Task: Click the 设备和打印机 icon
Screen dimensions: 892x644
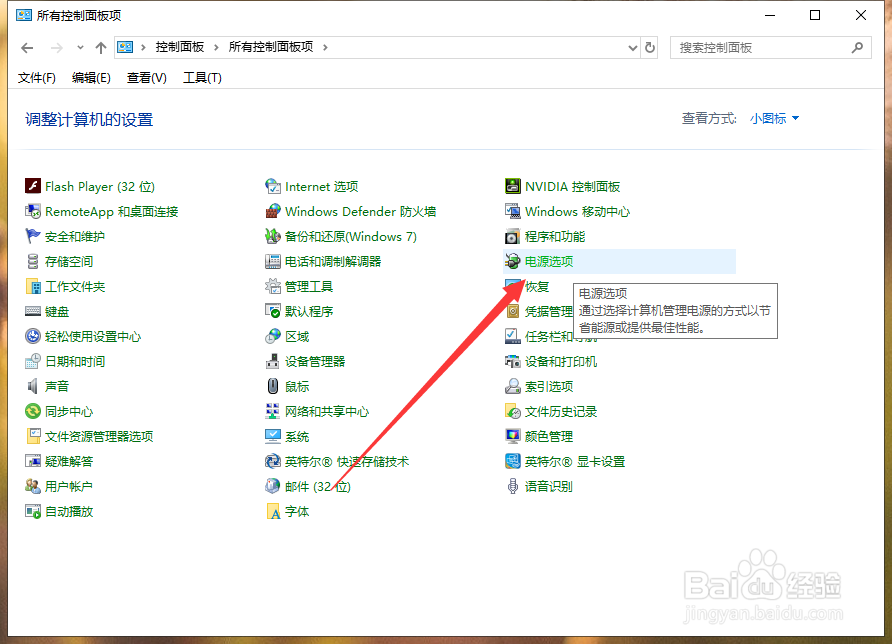Action: 513,361
